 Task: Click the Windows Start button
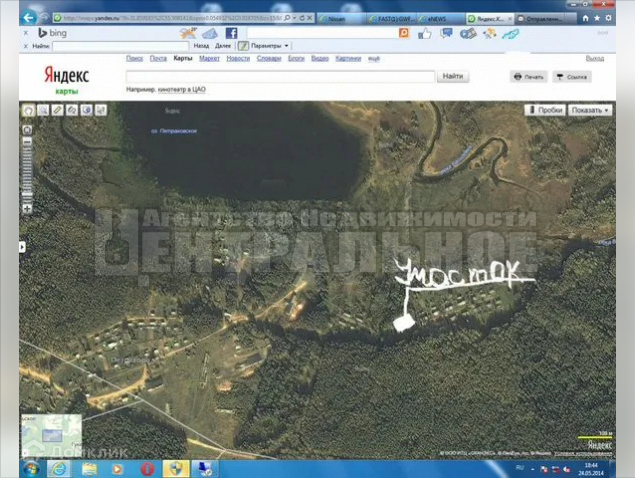point(31,469)
